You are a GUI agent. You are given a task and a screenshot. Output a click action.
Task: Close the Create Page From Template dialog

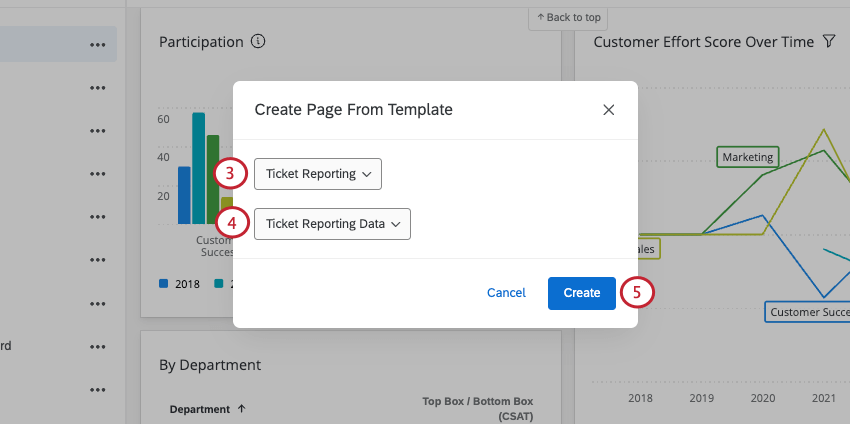pyautogui.click(x=608, y=110)
